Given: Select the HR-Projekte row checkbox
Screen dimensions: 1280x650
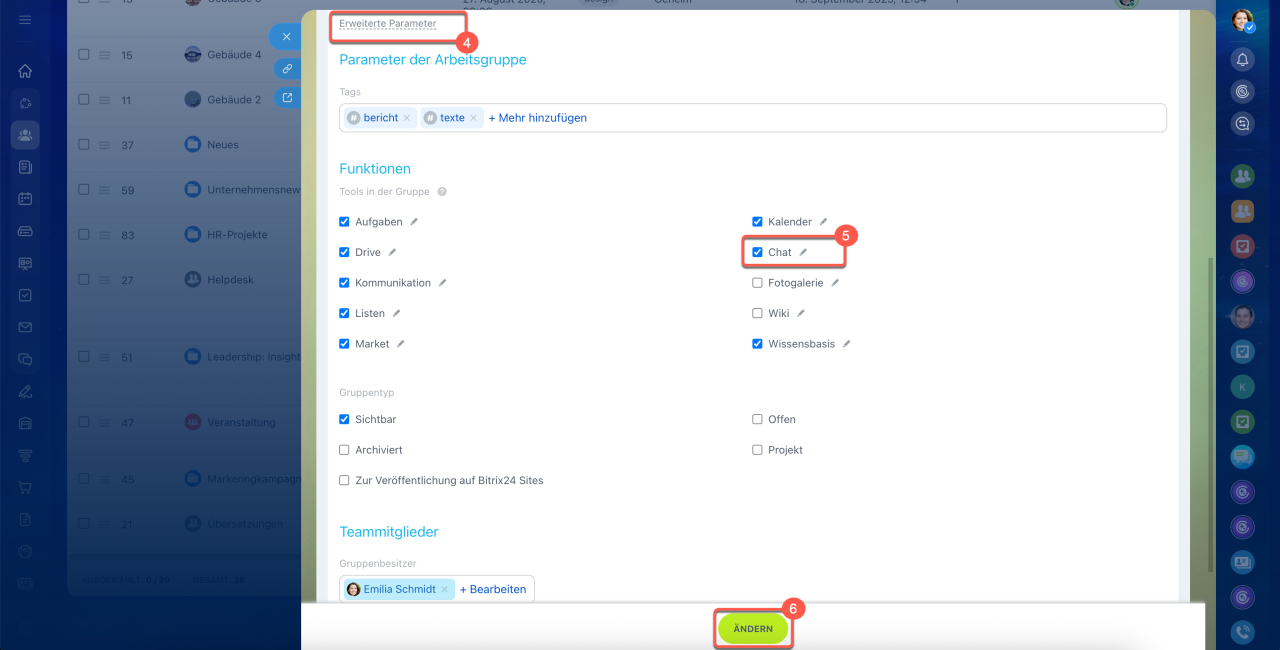Looking at the screenshot, I should [84, 235].
